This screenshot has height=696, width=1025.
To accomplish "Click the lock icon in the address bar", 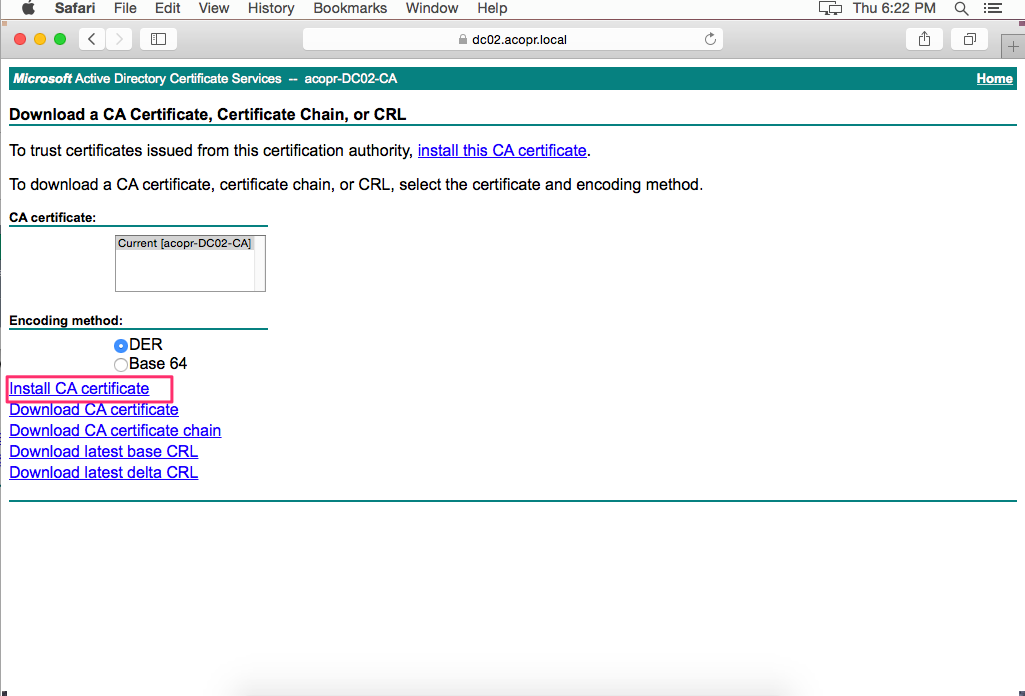I will point(463,39).
